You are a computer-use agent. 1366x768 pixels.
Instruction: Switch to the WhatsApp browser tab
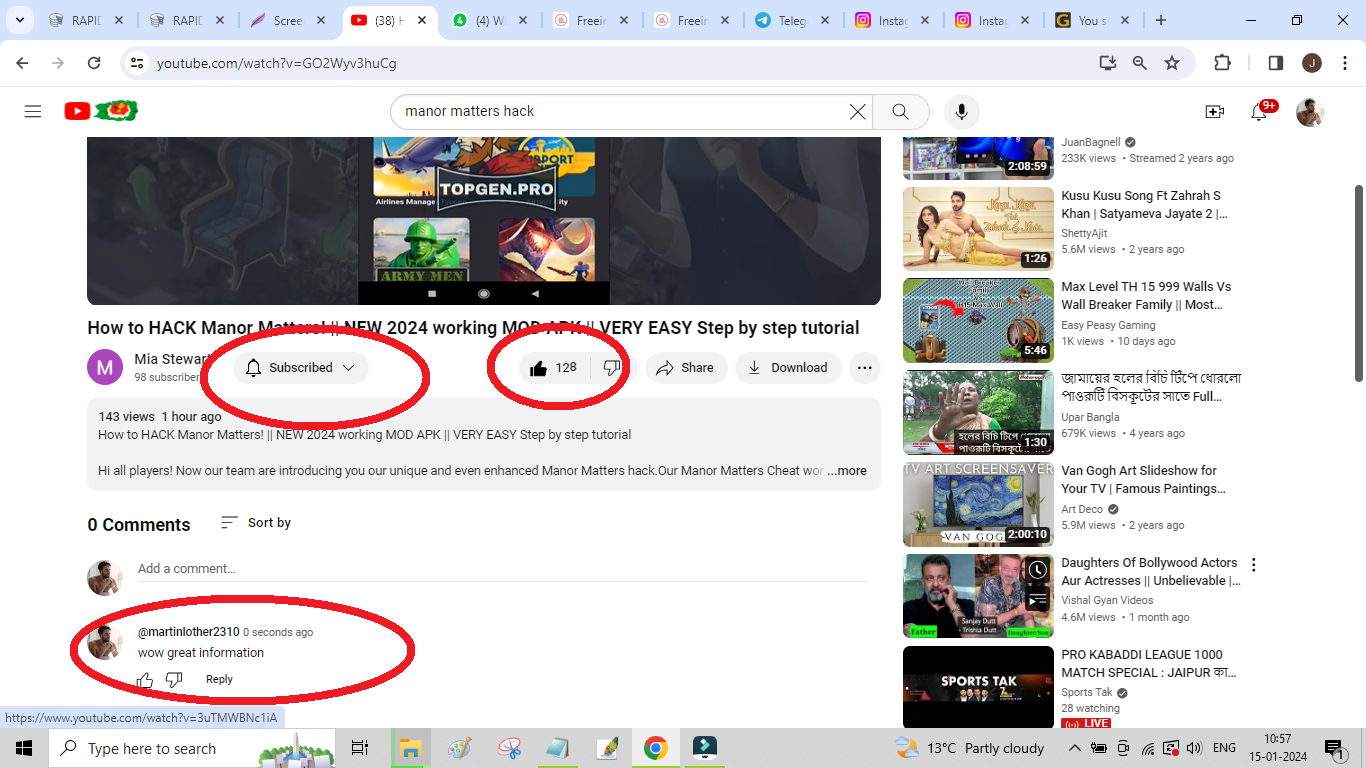point(491,20)
